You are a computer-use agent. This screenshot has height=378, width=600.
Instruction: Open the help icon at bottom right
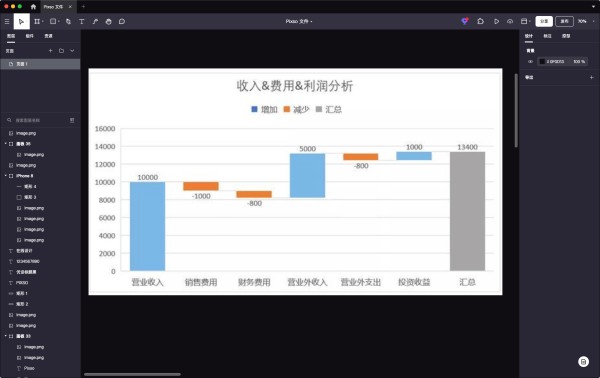pyautogui.click(x=584, y=362)
